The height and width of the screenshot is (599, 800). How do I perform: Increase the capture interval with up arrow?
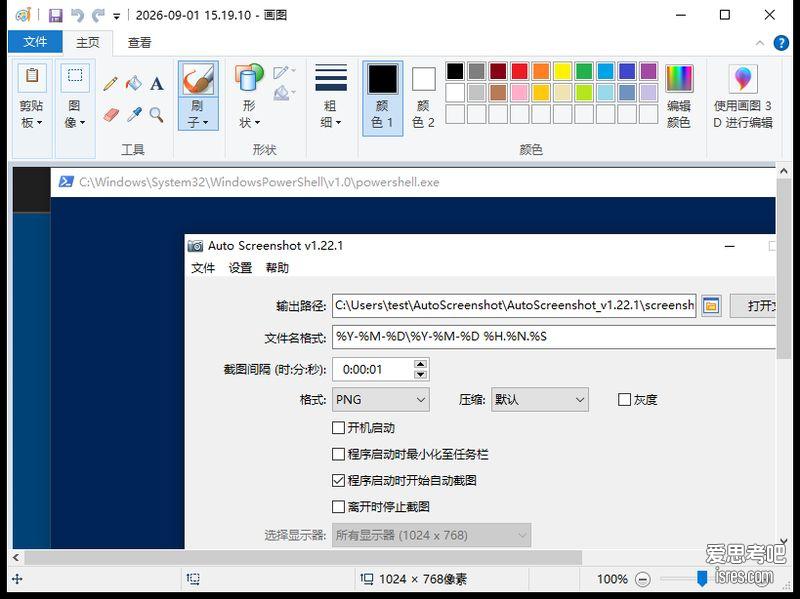(x=420, y=364)
